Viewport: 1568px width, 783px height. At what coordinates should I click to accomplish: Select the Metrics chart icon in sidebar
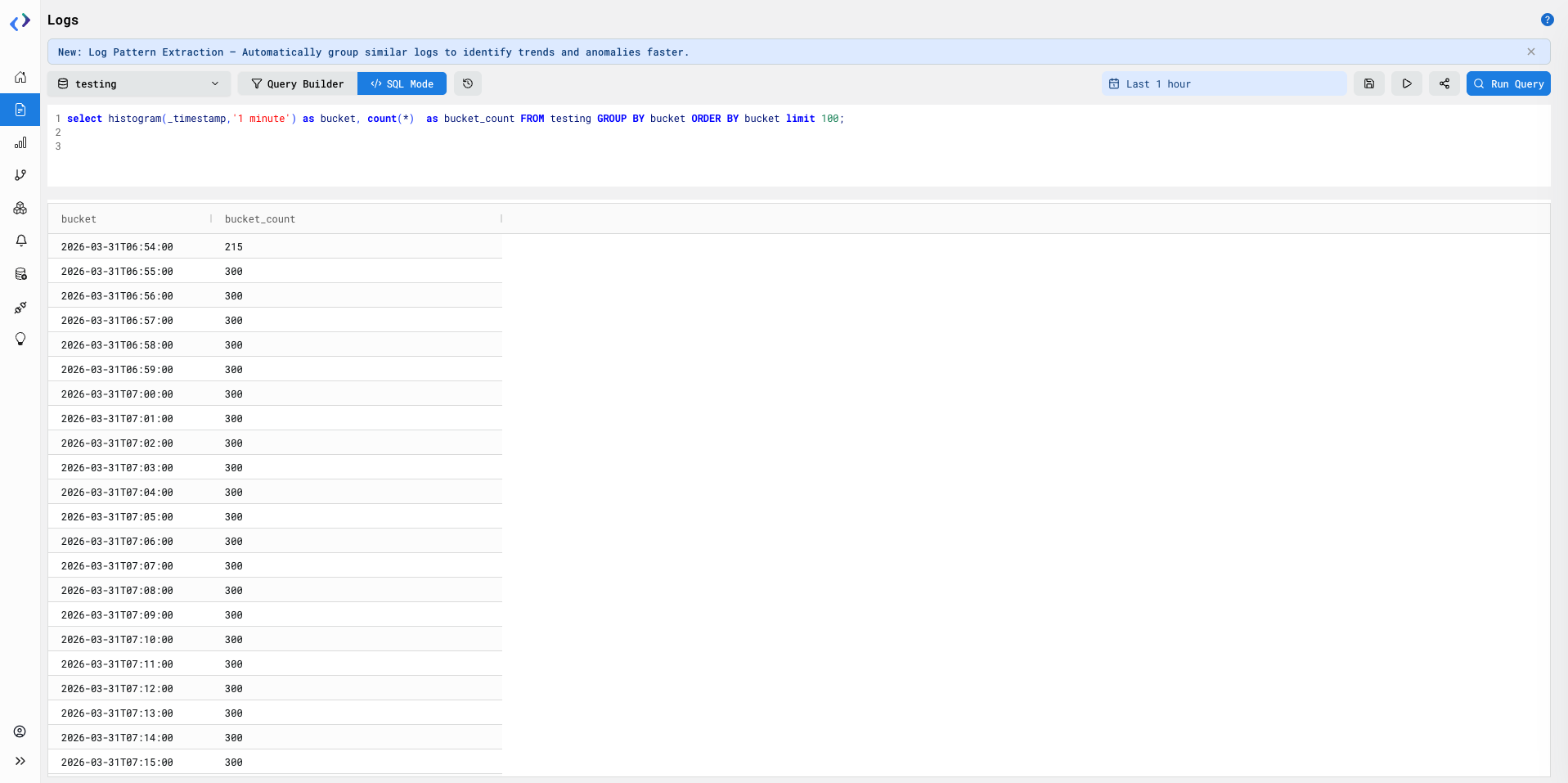point(20,142)
